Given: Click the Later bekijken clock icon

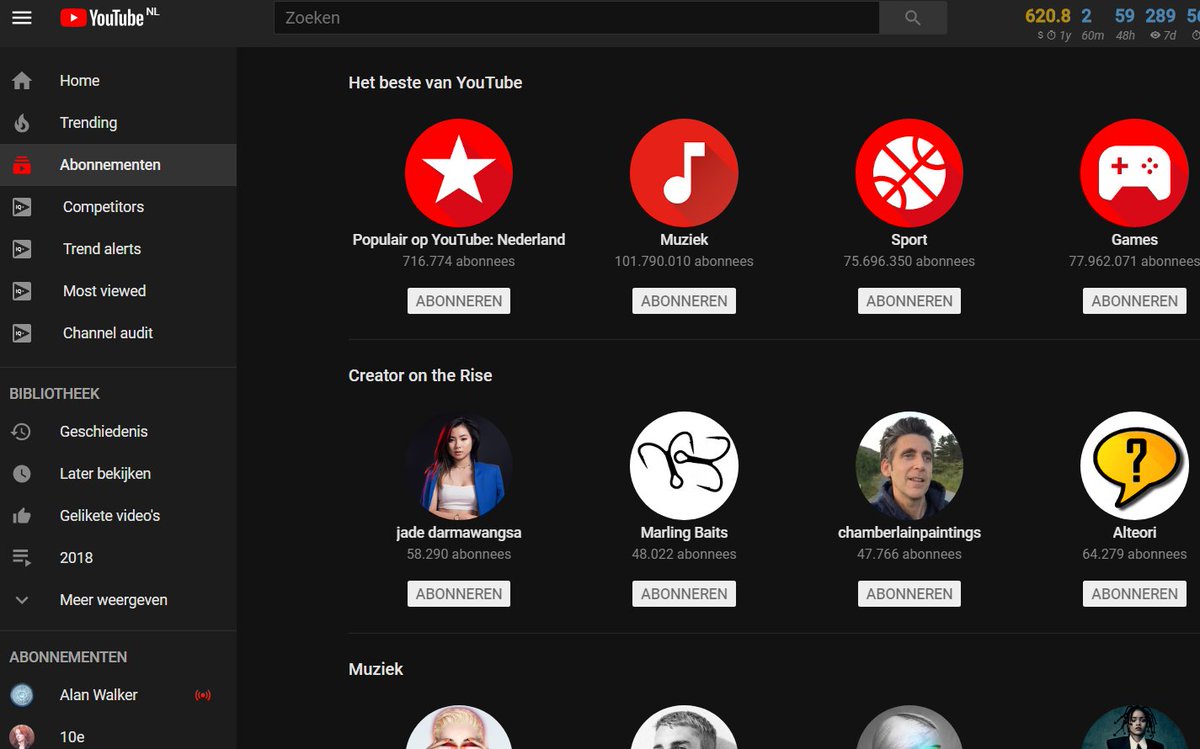Looking at the screenshot, I should [22, 474].
